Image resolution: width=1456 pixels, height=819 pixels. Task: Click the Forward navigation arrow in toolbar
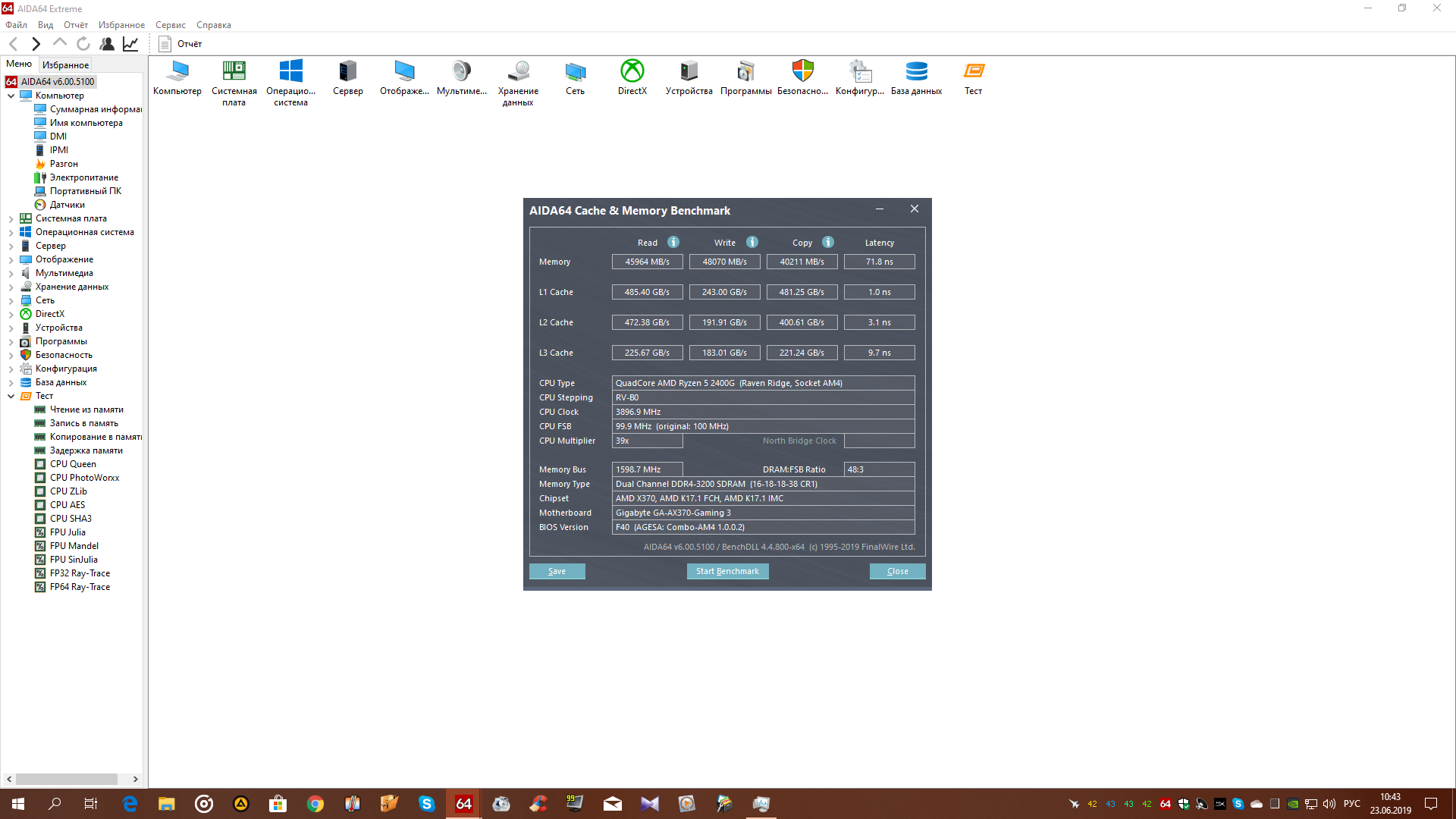[36, 44]
